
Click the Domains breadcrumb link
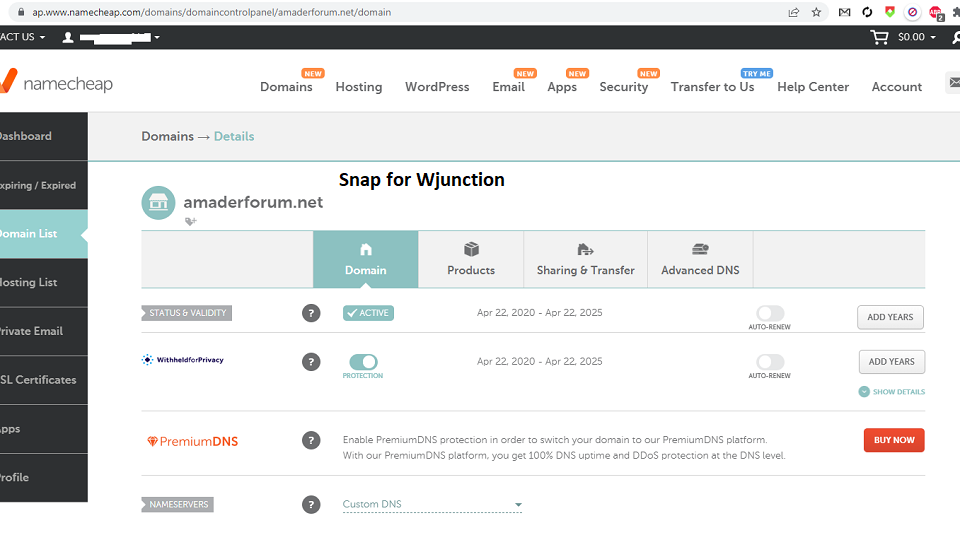167,137
